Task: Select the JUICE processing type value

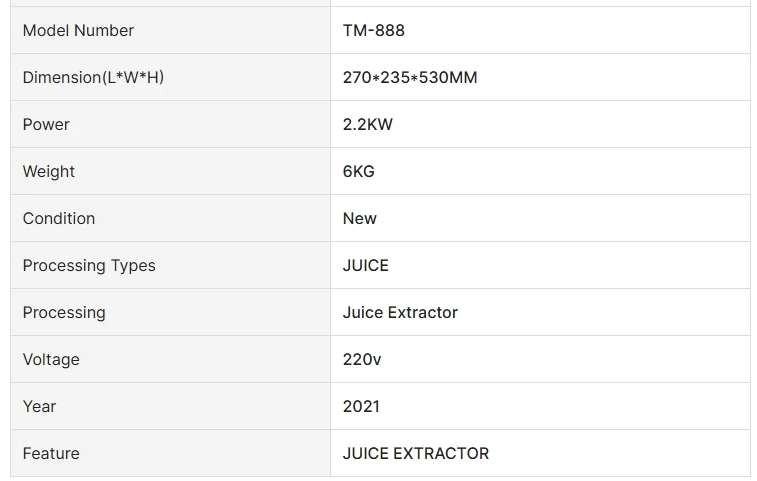Action: tap(366, 265)
